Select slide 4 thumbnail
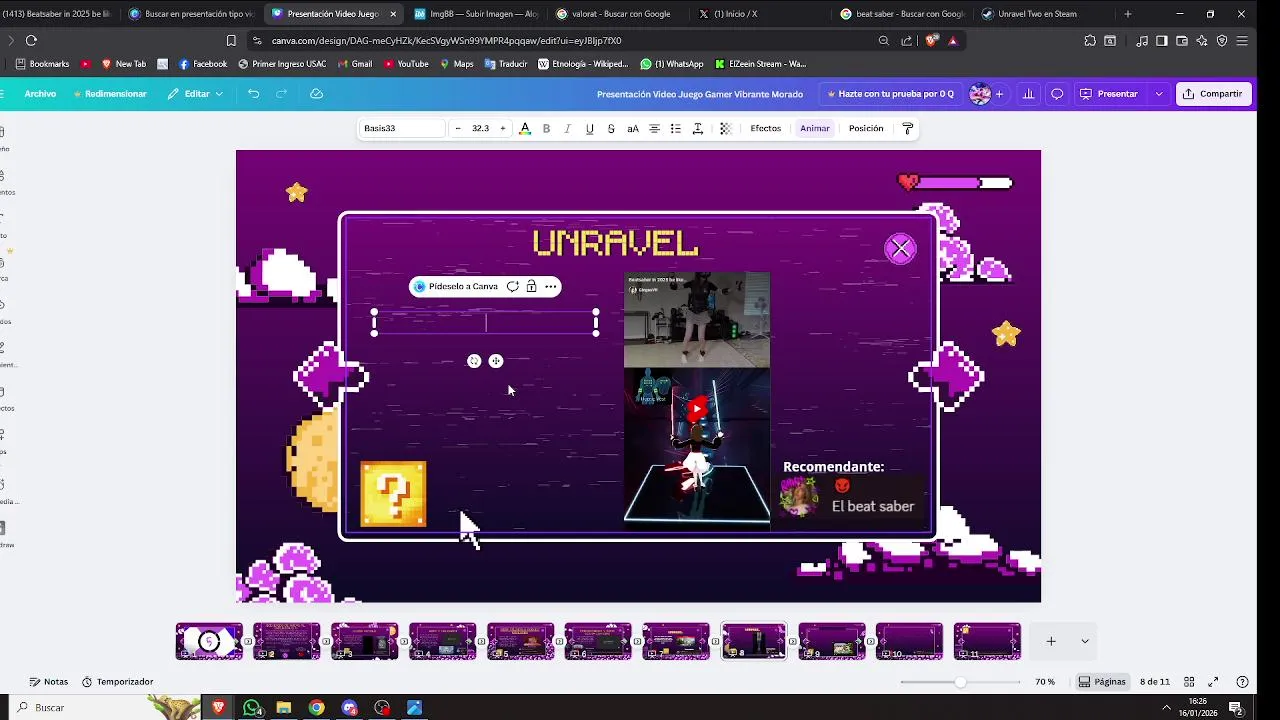Viewport: 1280px width, 720px height. [x=442, y=641]
